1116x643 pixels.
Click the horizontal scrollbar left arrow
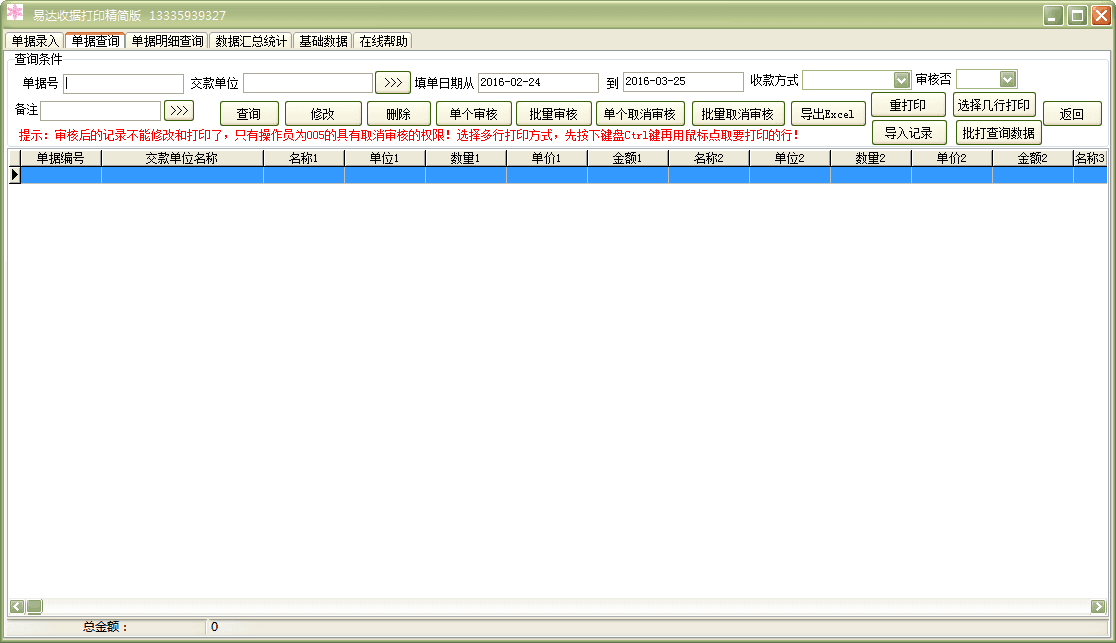16,606
